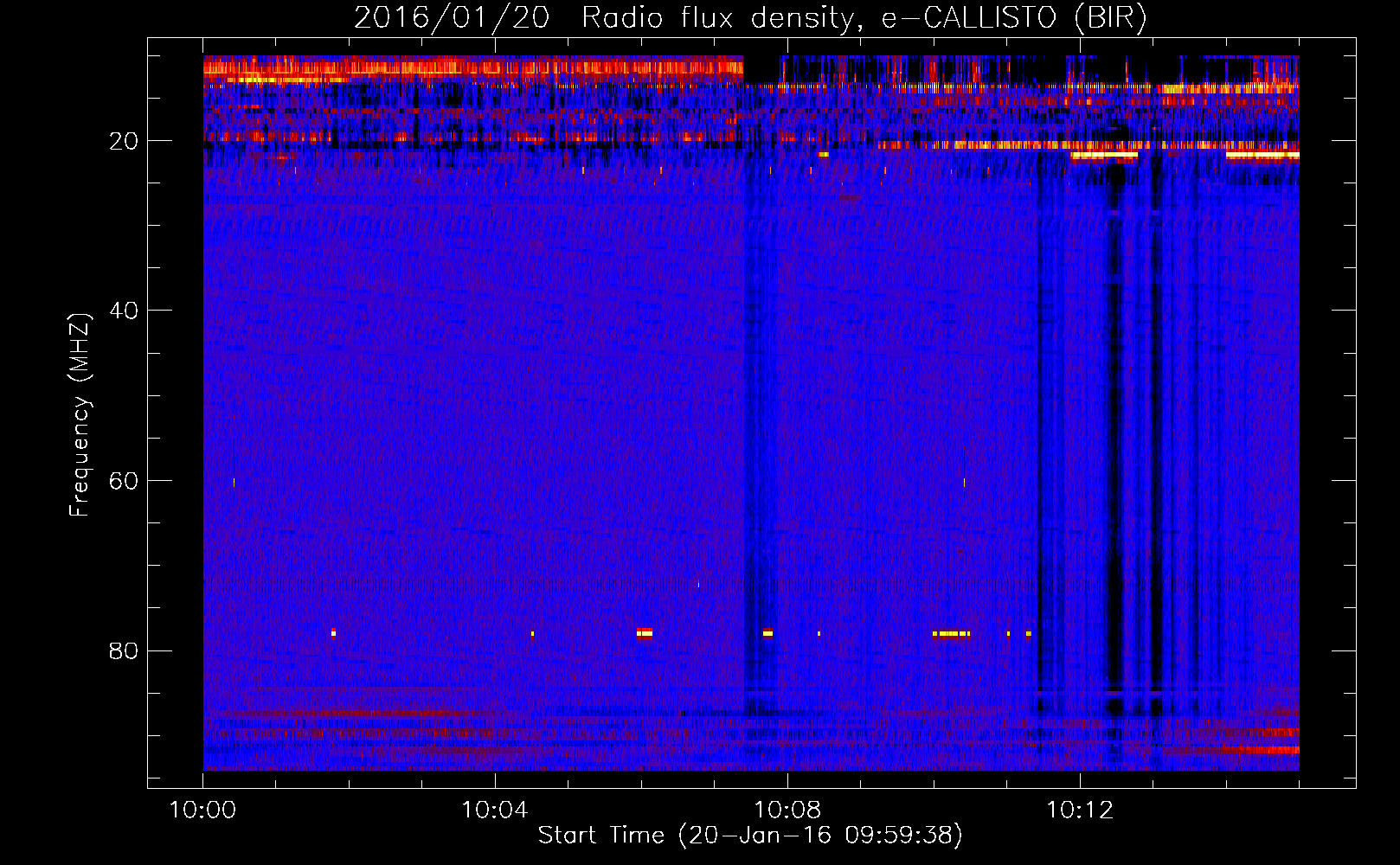The image size is (1400, 865).
Task: Click the 10:08 time tick label
Action: (x=787, y=811)
